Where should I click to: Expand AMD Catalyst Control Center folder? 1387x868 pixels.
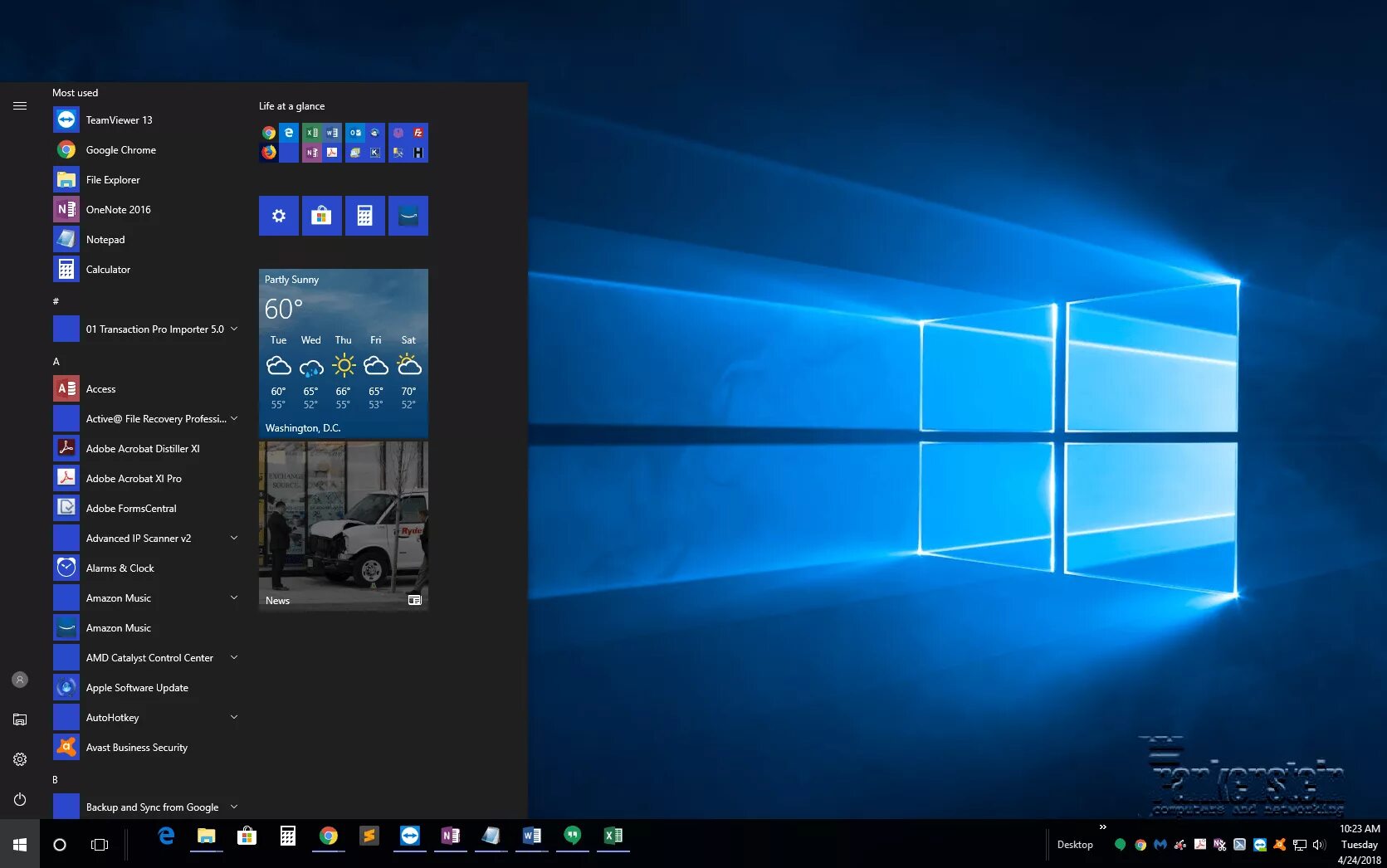(x=234, y=658)
